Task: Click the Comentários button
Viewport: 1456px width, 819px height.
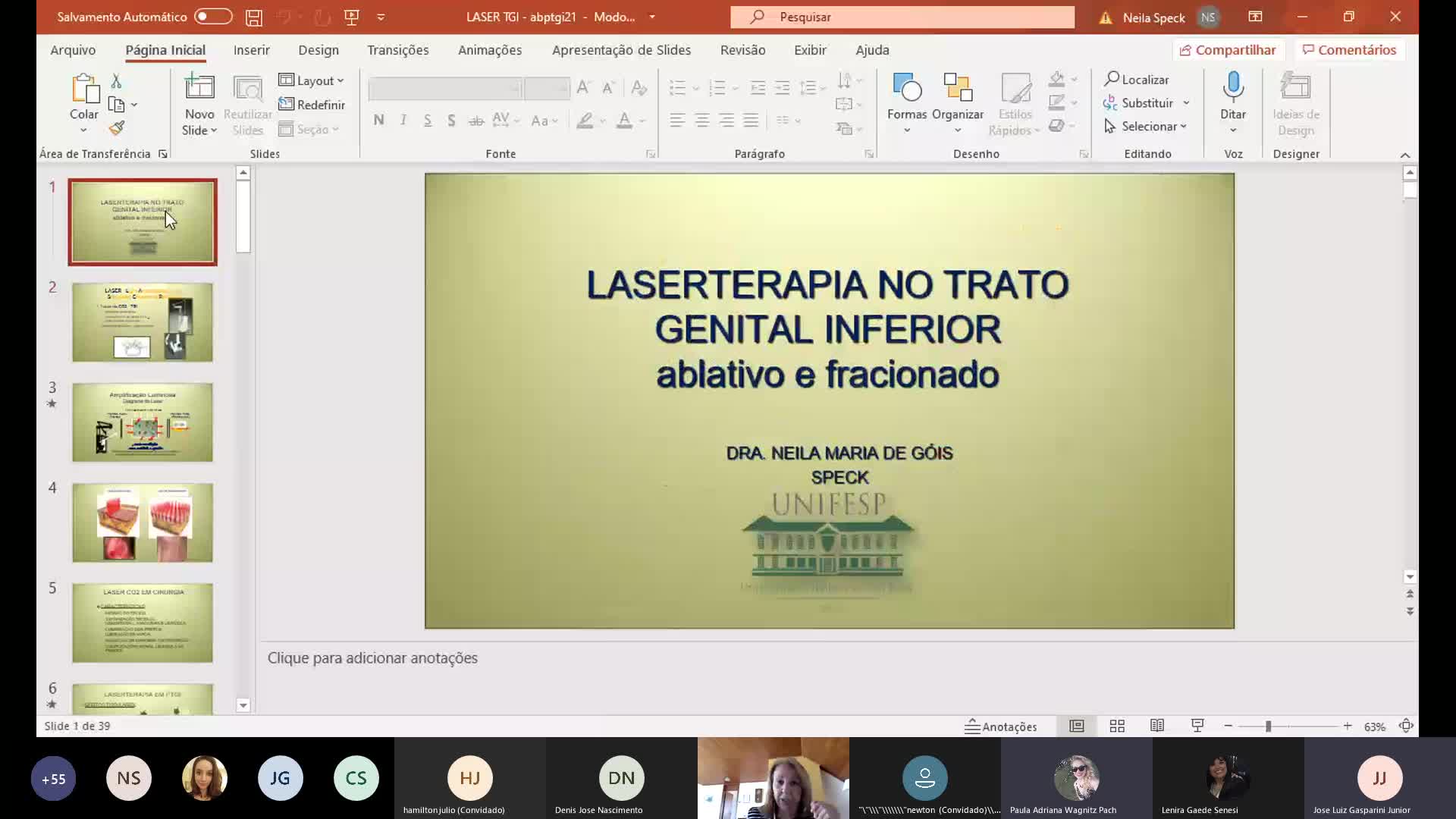Action: pos(1350,50)
